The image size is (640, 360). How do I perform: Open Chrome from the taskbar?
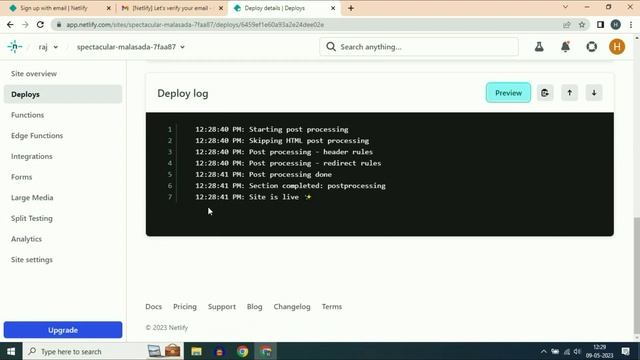242,351
